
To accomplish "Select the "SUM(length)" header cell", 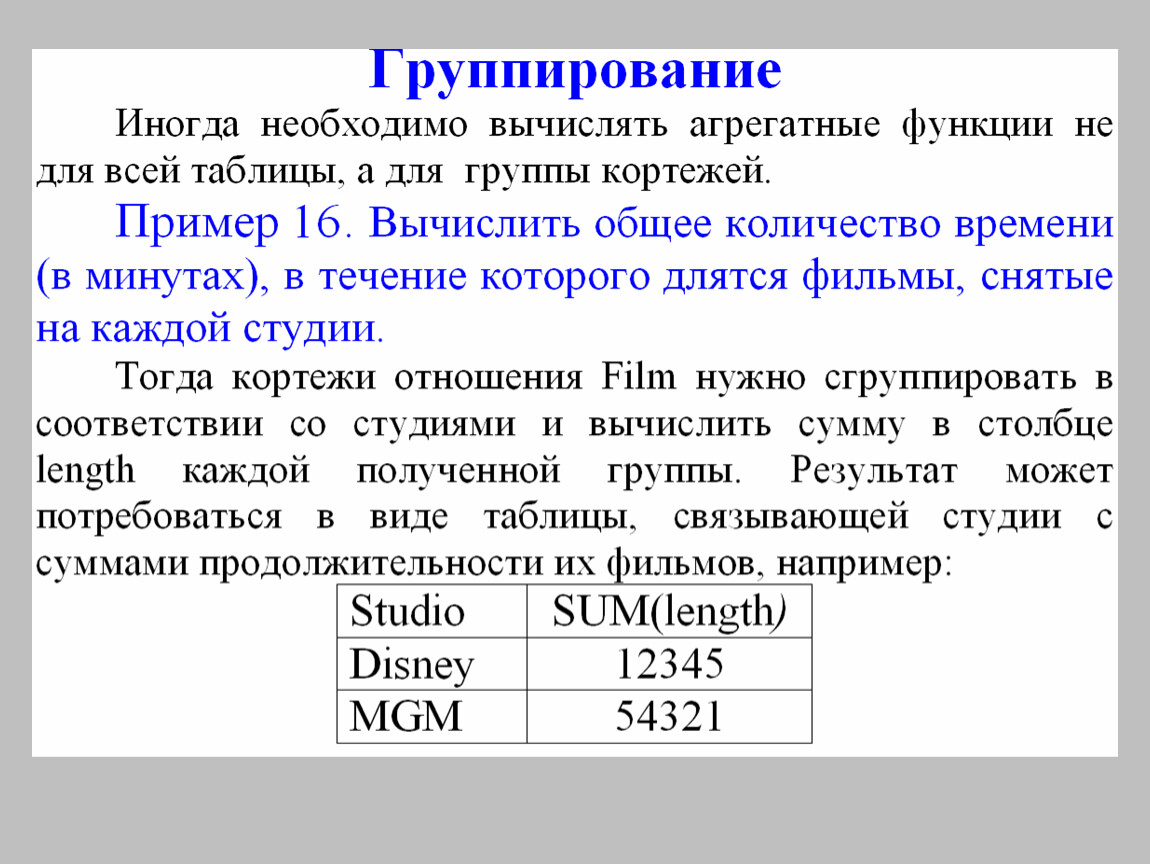I will coord(668,611).
